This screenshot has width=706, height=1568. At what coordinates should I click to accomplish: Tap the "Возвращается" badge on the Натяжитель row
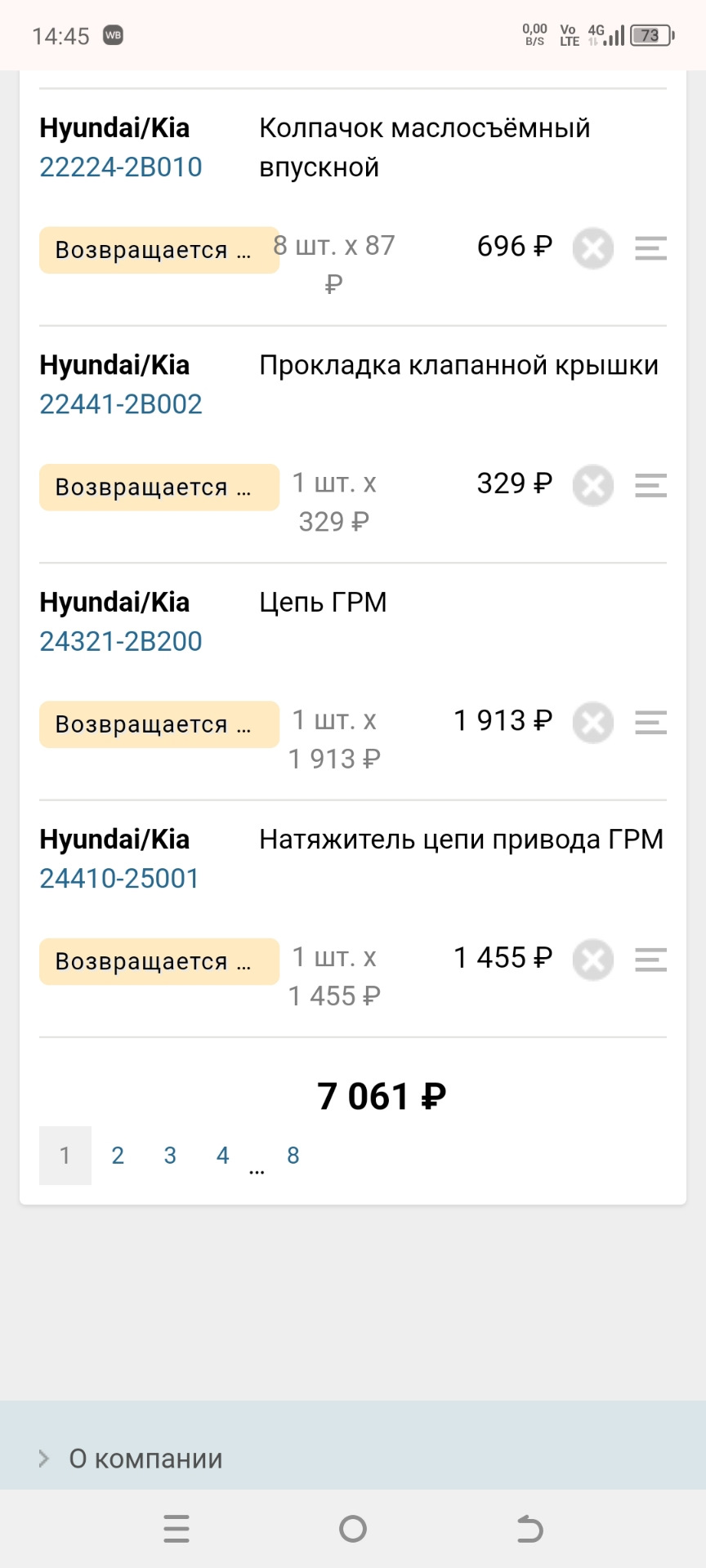click(x=159, y=960)
